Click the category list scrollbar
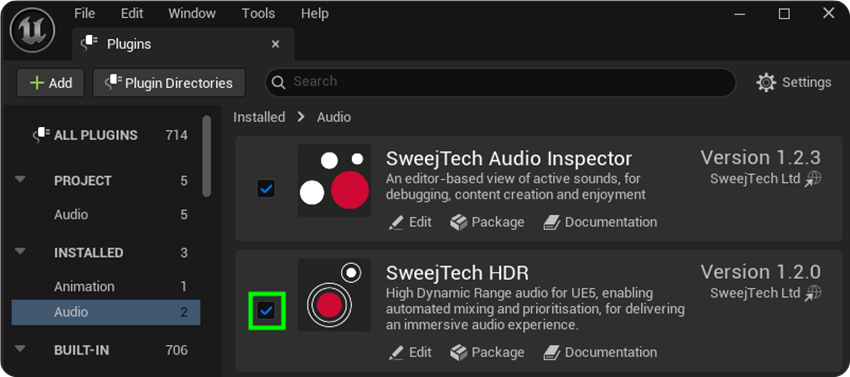 [207, 156]
